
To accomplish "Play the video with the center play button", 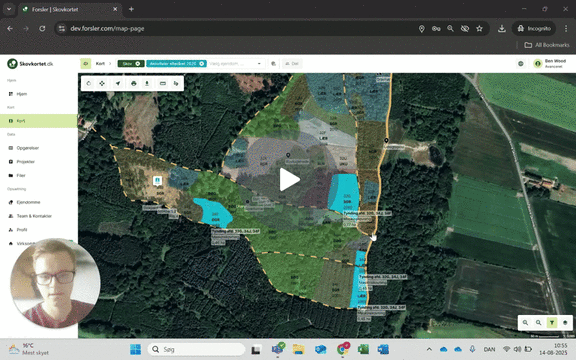I will [289, 180].
